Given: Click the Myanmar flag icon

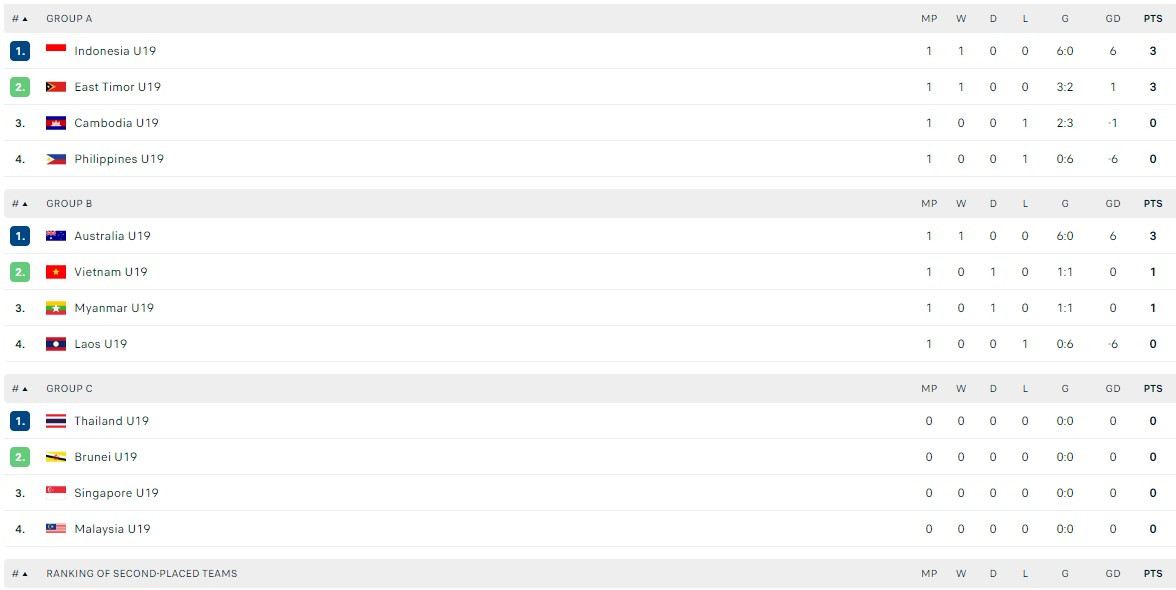Looking at the screenshot, I should (x=56, y=308).
